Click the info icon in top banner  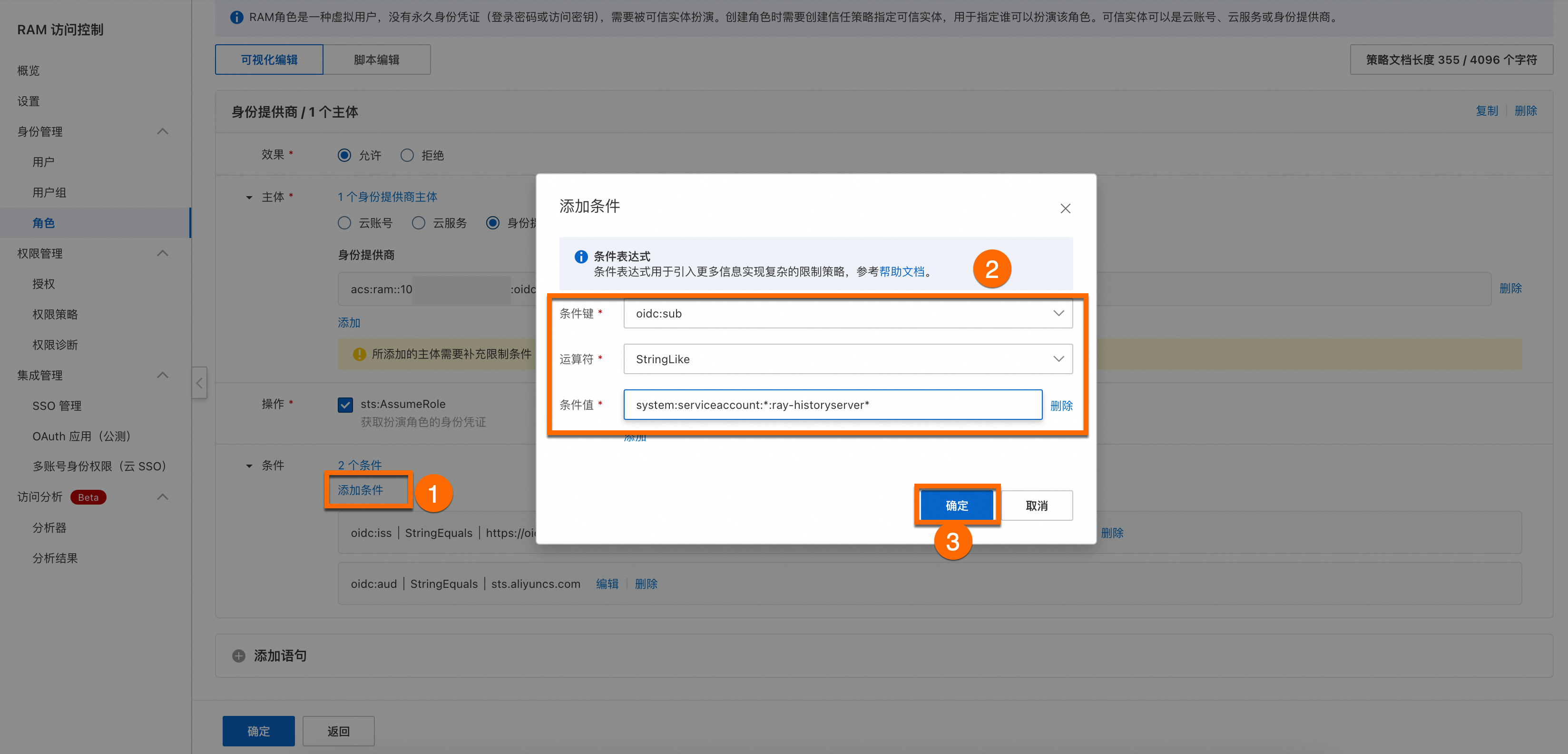(x=236, y=17)
